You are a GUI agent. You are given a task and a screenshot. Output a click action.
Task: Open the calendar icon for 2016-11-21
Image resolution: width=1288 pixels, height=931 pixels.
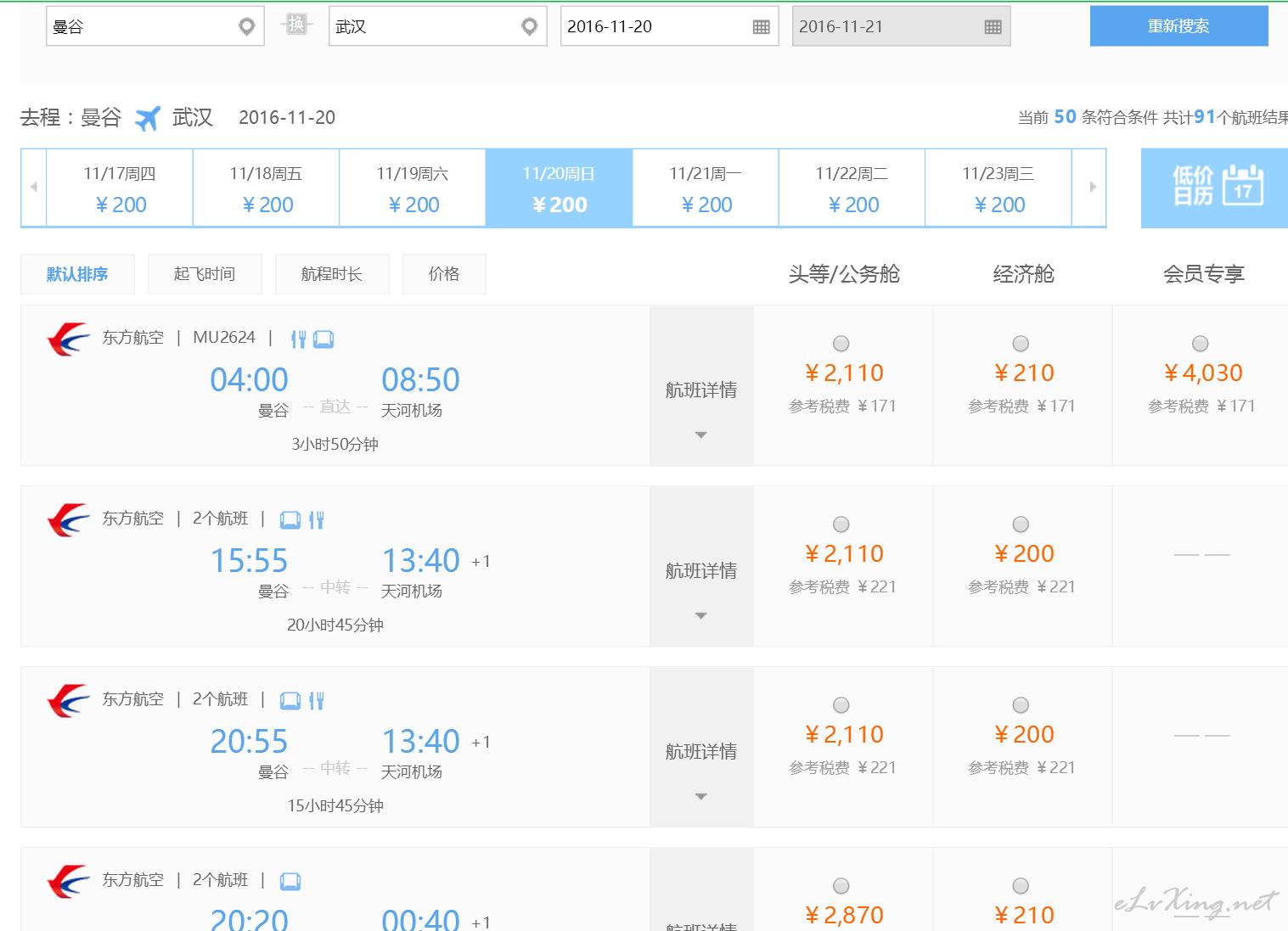click(993, 27)
